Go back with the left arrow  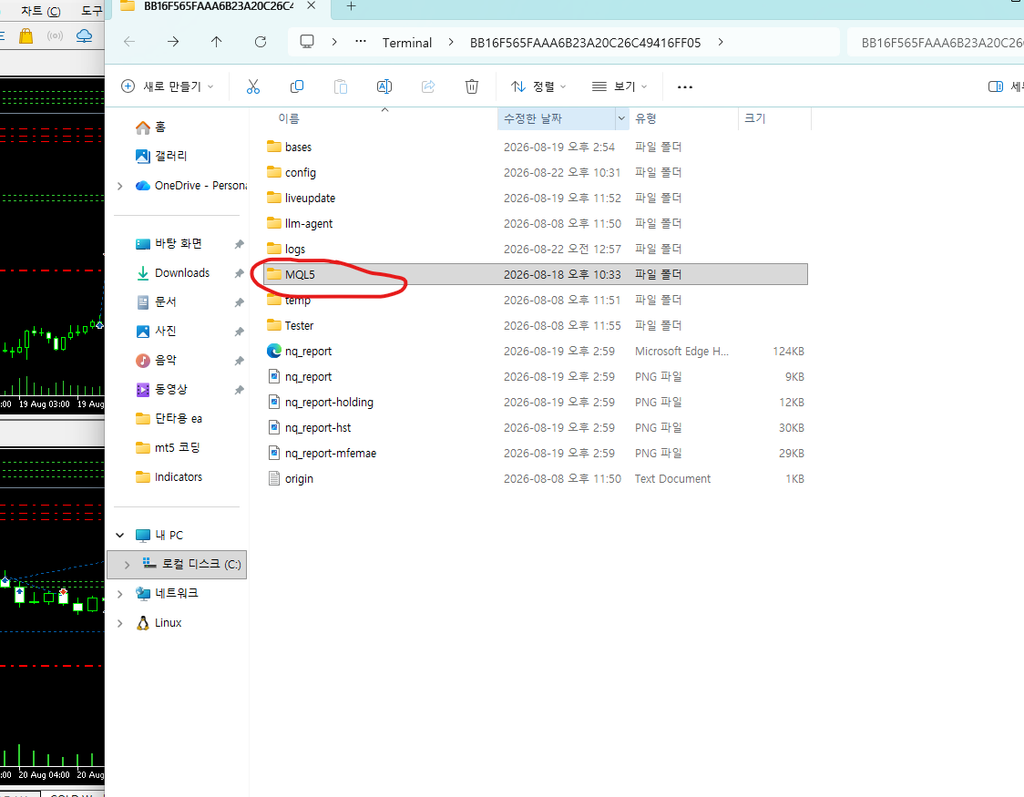click(x=129, y=42)
